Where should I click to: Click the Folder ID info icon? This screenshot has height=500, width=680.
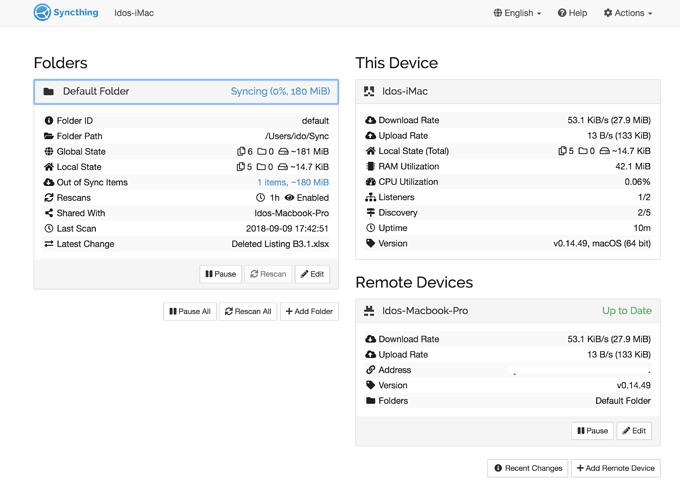point(49,121)
